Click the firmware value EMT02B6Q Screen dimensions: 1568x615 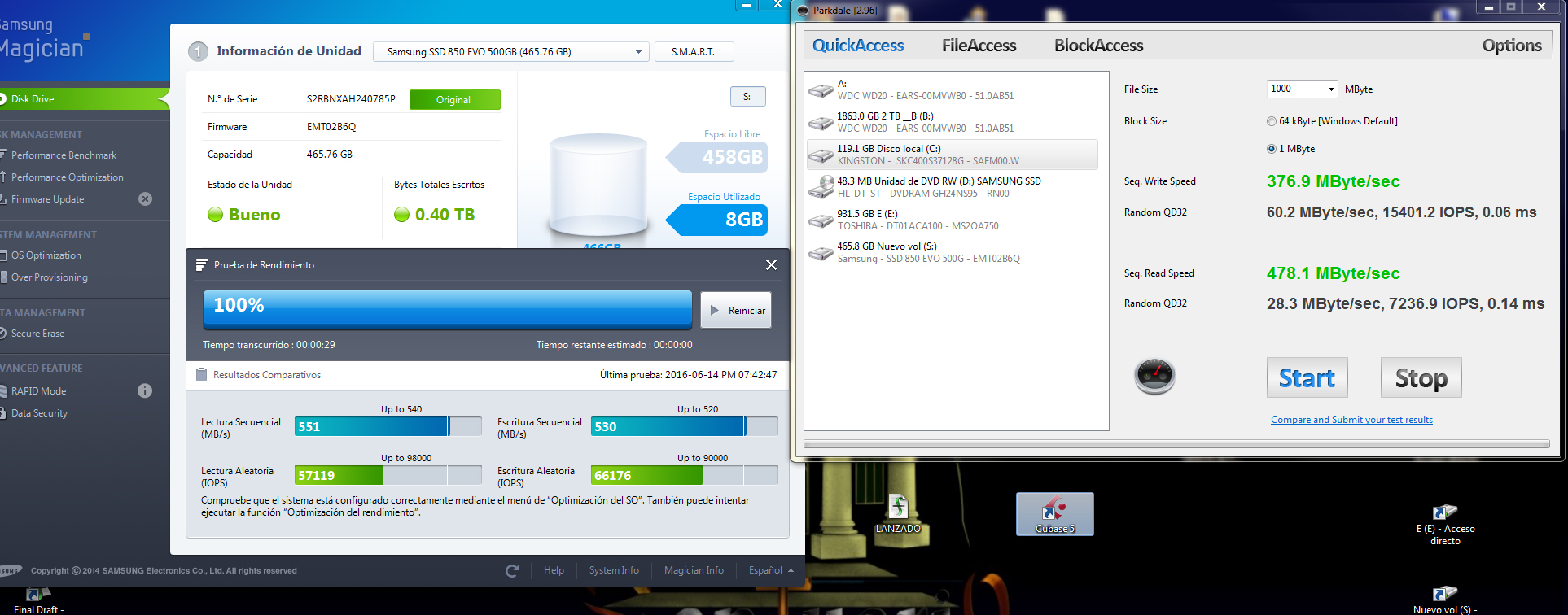click(331, 127)
